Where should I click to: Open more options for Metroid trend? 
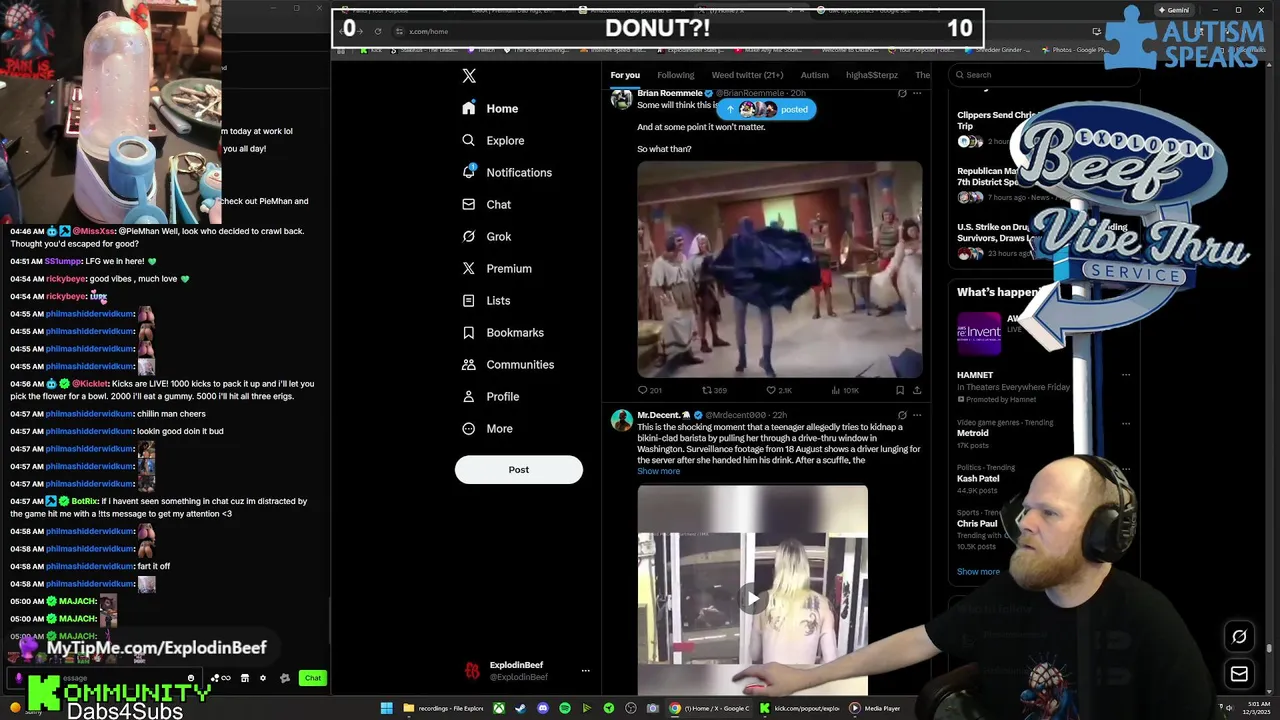tap(1126, 423)
